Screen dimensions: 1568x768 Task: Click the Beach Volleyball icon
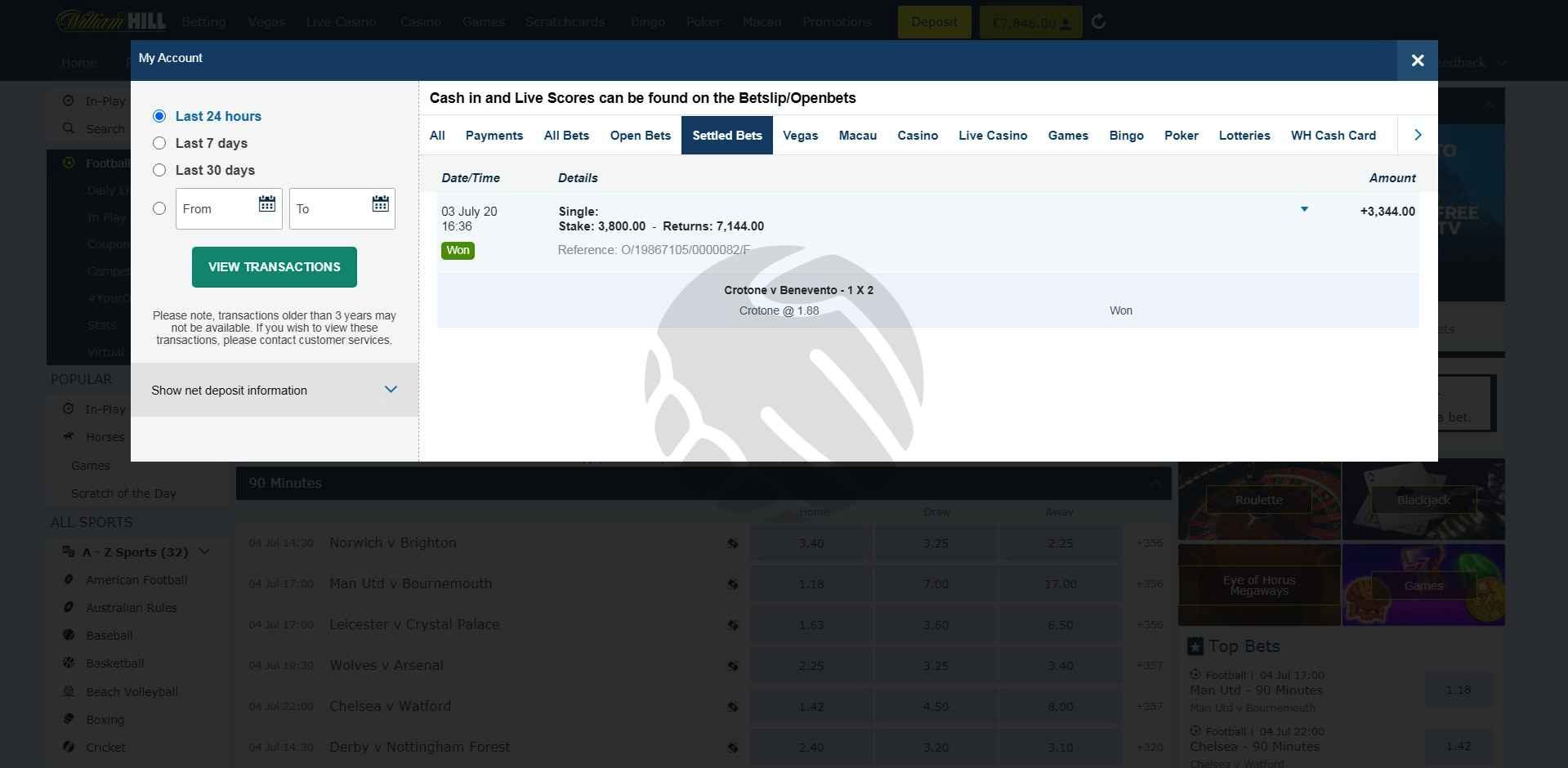click(69, 691)
